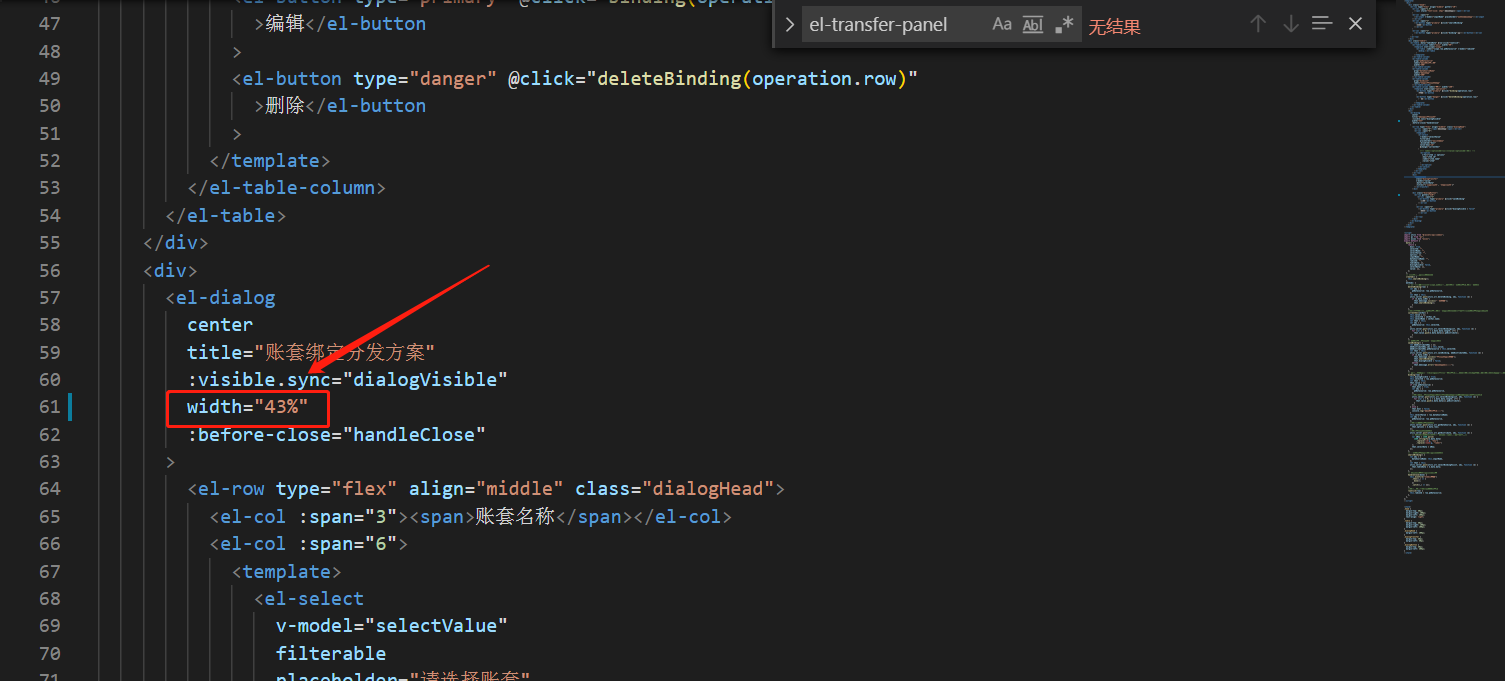Click line number 64 in gutter

[49, 489]
